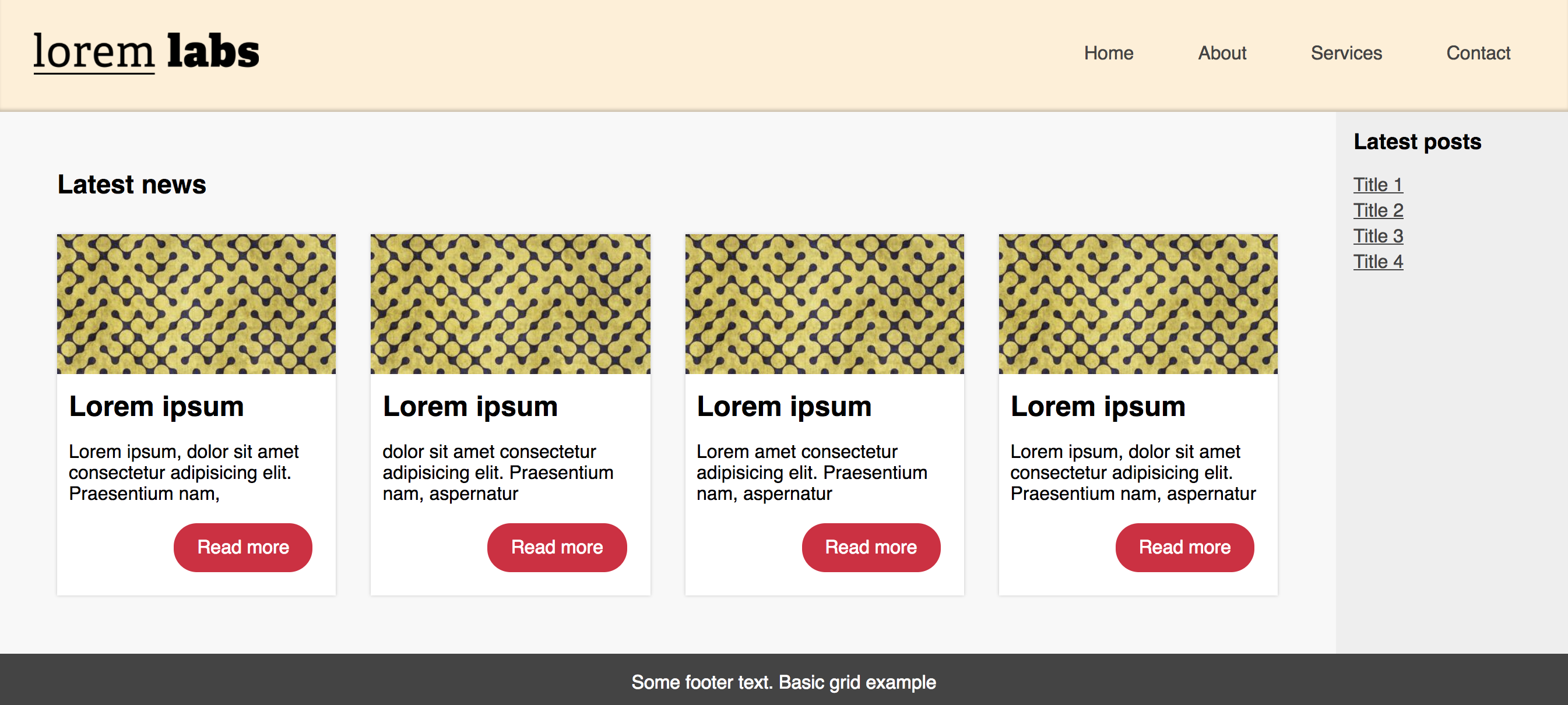Click Read more on first card
Viewport: 1568px width, 705px height.
(244, 546)
